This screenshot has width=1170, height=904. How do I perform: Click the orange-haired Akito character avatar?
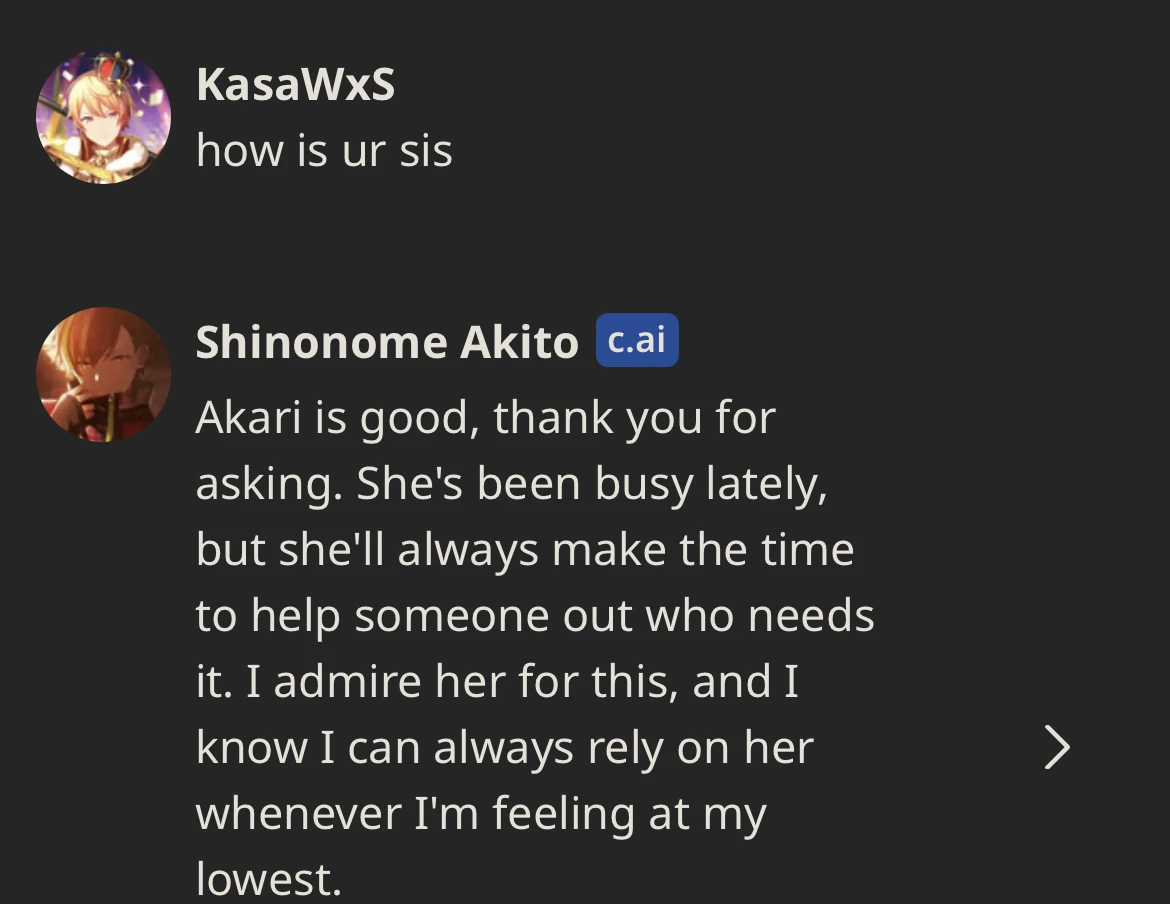103,374
